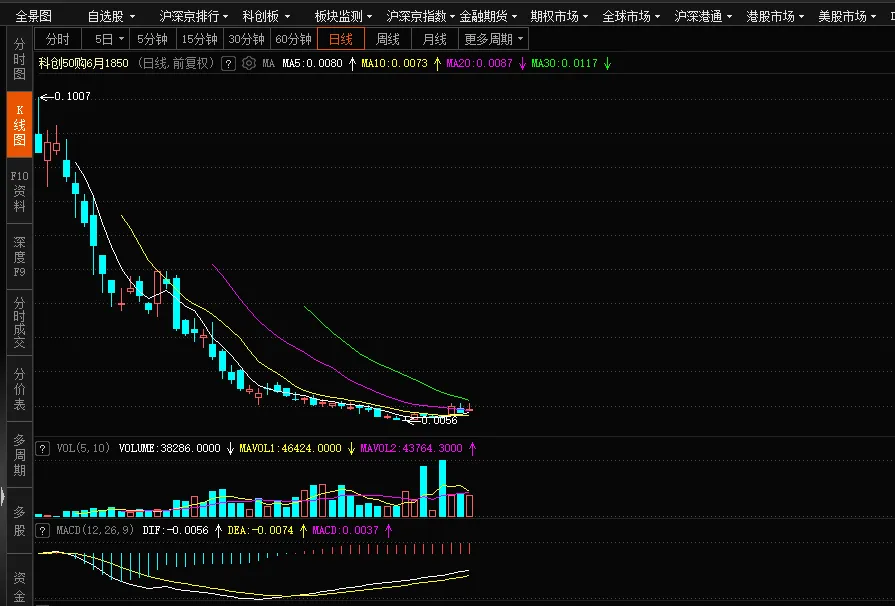Click the 科创50购6月1850 chart title

[83, 63]
